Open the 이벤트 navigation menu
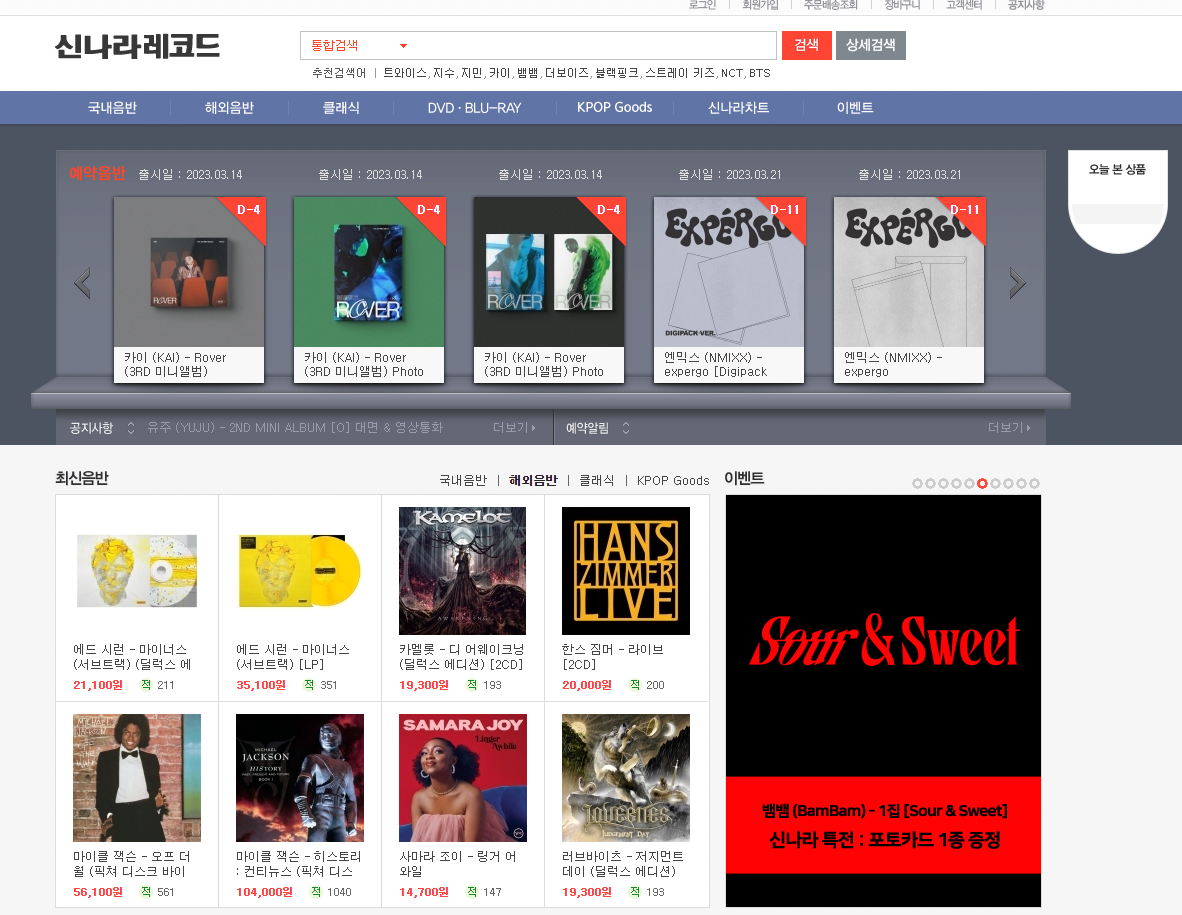 [855, 108]
